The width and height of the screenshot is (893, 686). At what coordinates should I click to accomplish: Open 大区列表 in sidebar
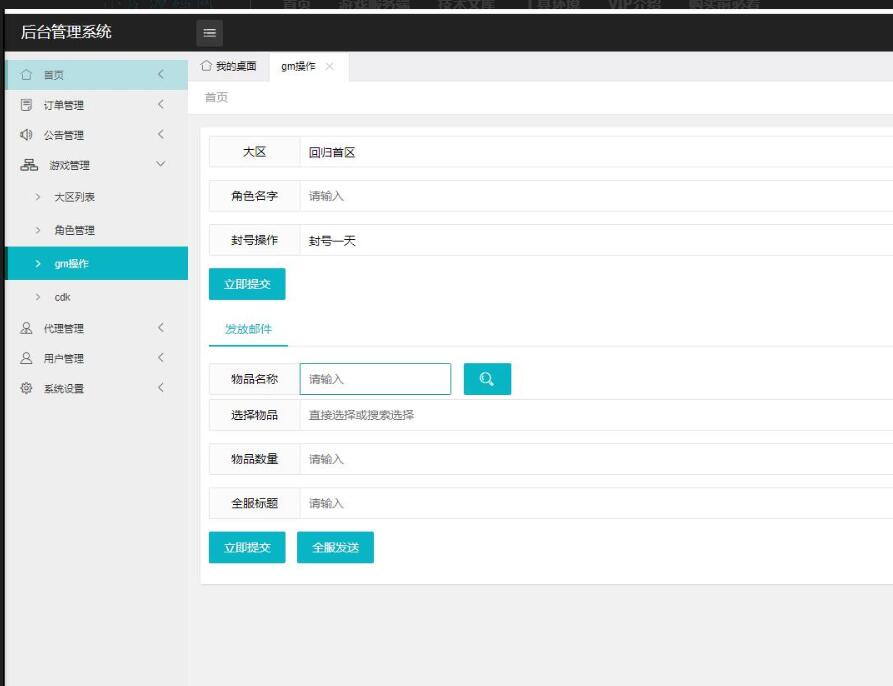coord(75,197)
